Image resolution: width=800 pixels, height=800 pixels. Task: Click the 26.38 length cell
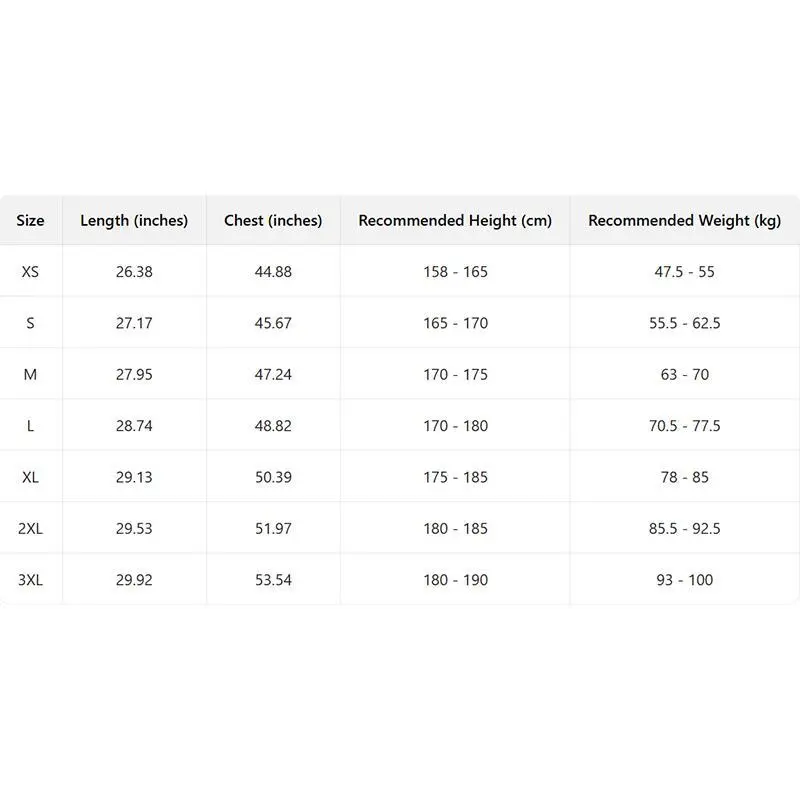click(x=134, y=272)
